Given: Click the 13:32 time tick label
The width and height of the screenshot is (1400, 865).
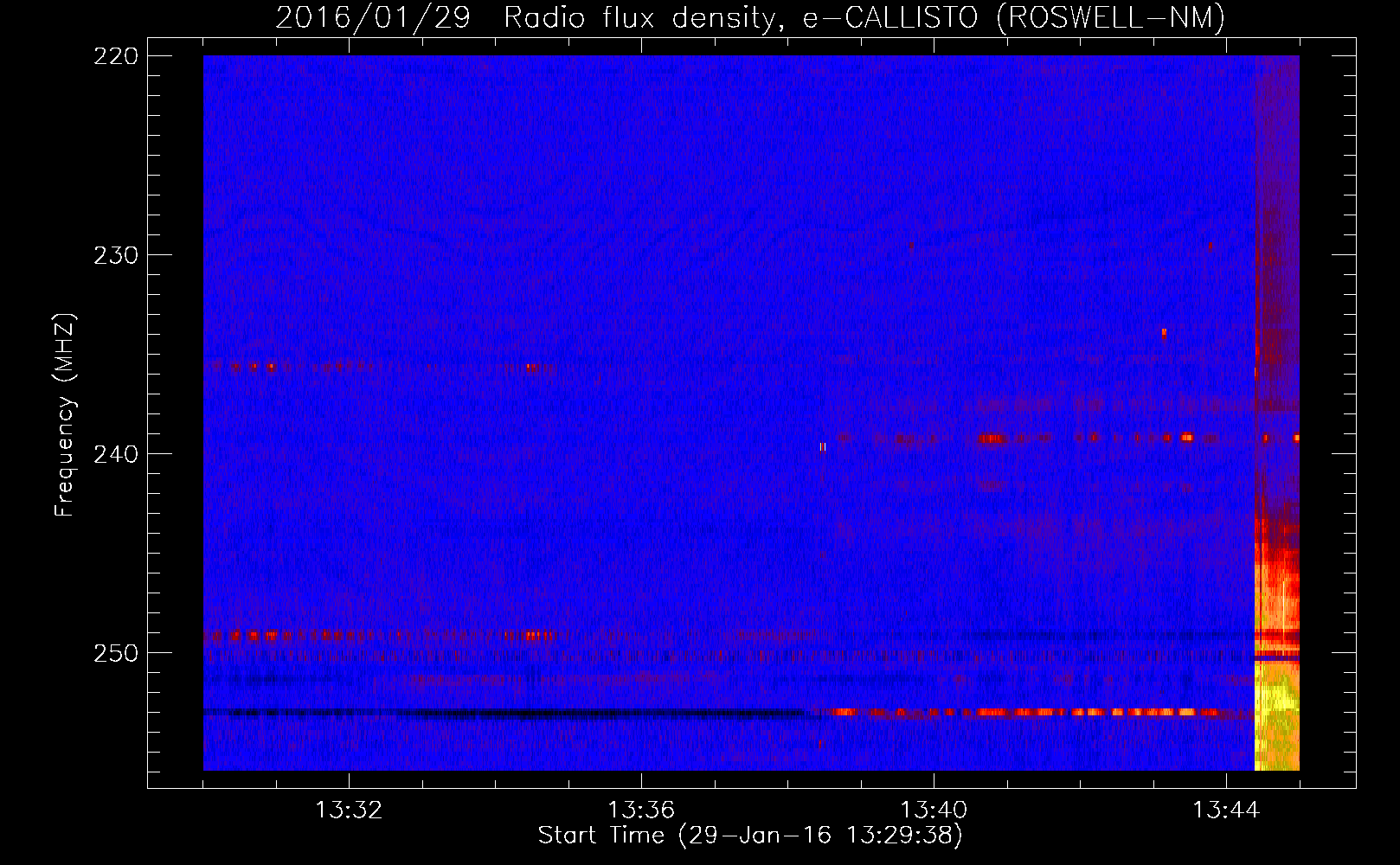Looking at the screenshot, I should tap(349, 811).
